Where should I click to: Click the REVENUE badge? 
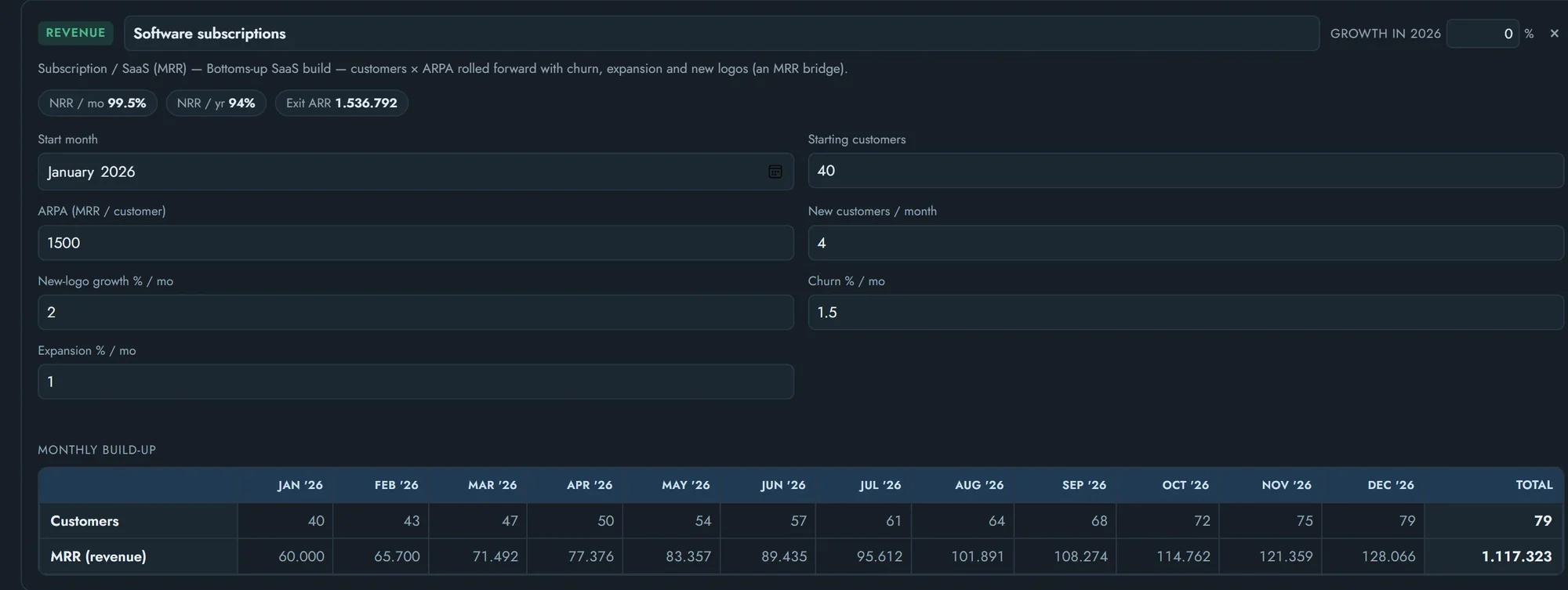point(75,33)
